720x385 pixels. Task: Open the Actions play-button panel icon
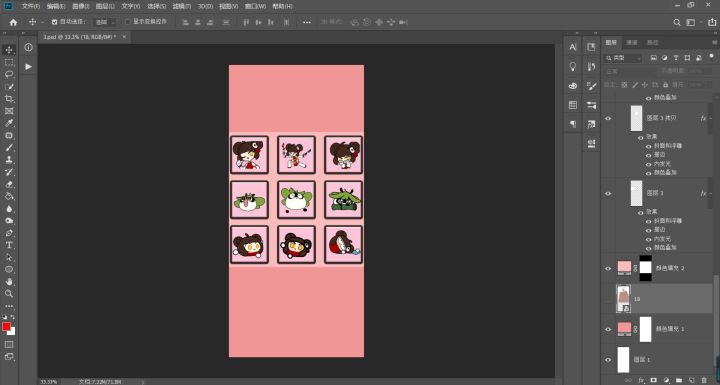[28, 67]
